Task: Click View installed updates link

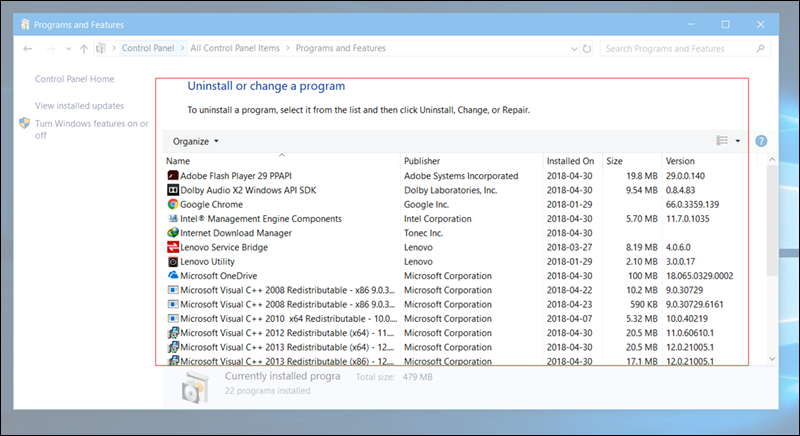Action: [x=79, y=105]
